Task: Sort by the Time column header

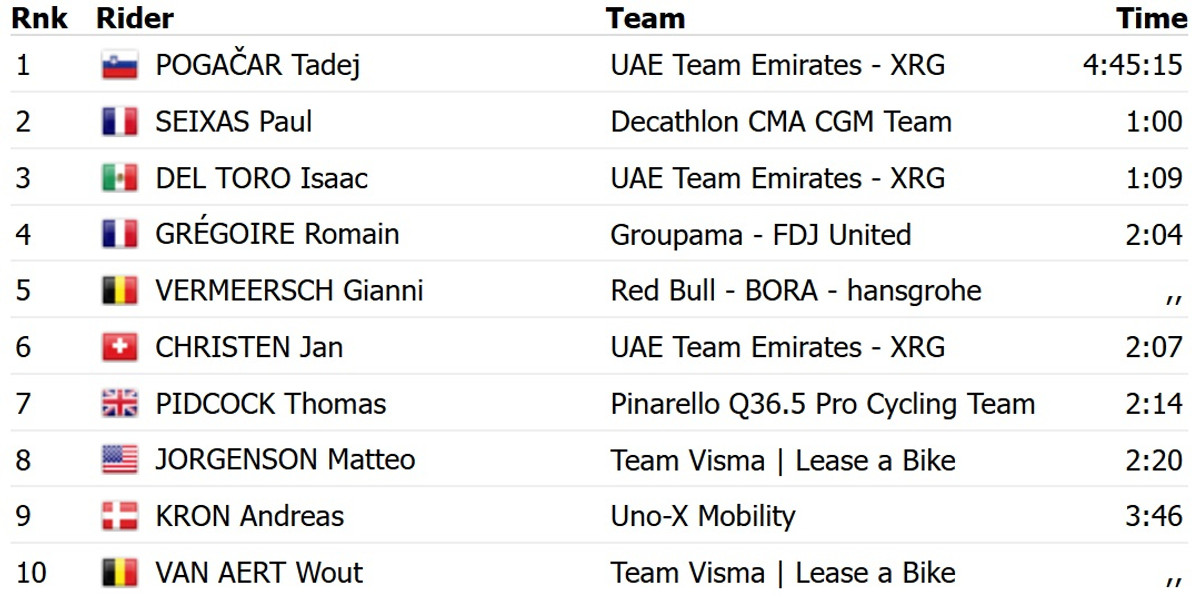Action: click(1151, 18)
